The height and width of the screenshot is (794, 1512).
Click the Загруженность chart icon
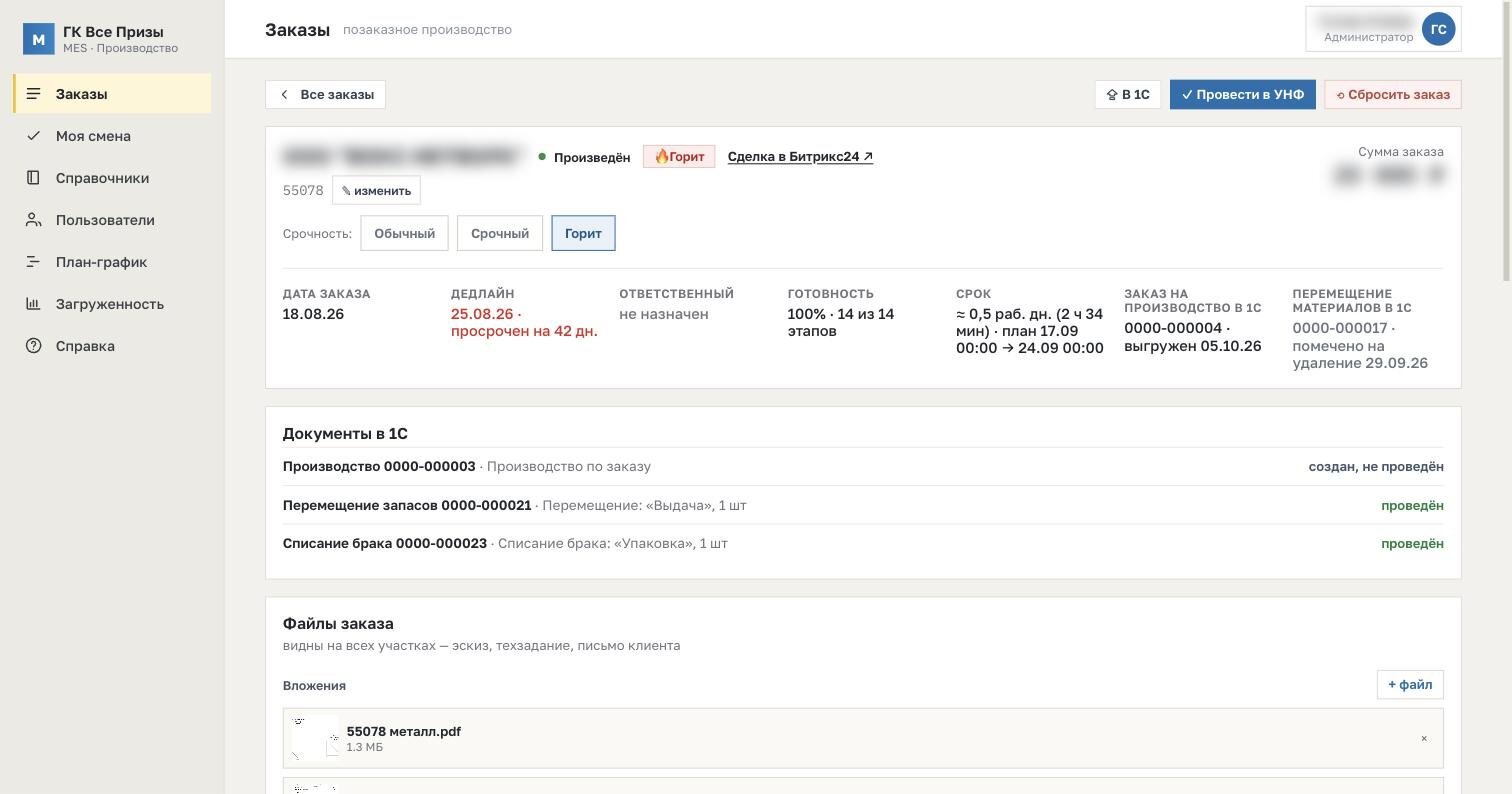click(33, 304)
